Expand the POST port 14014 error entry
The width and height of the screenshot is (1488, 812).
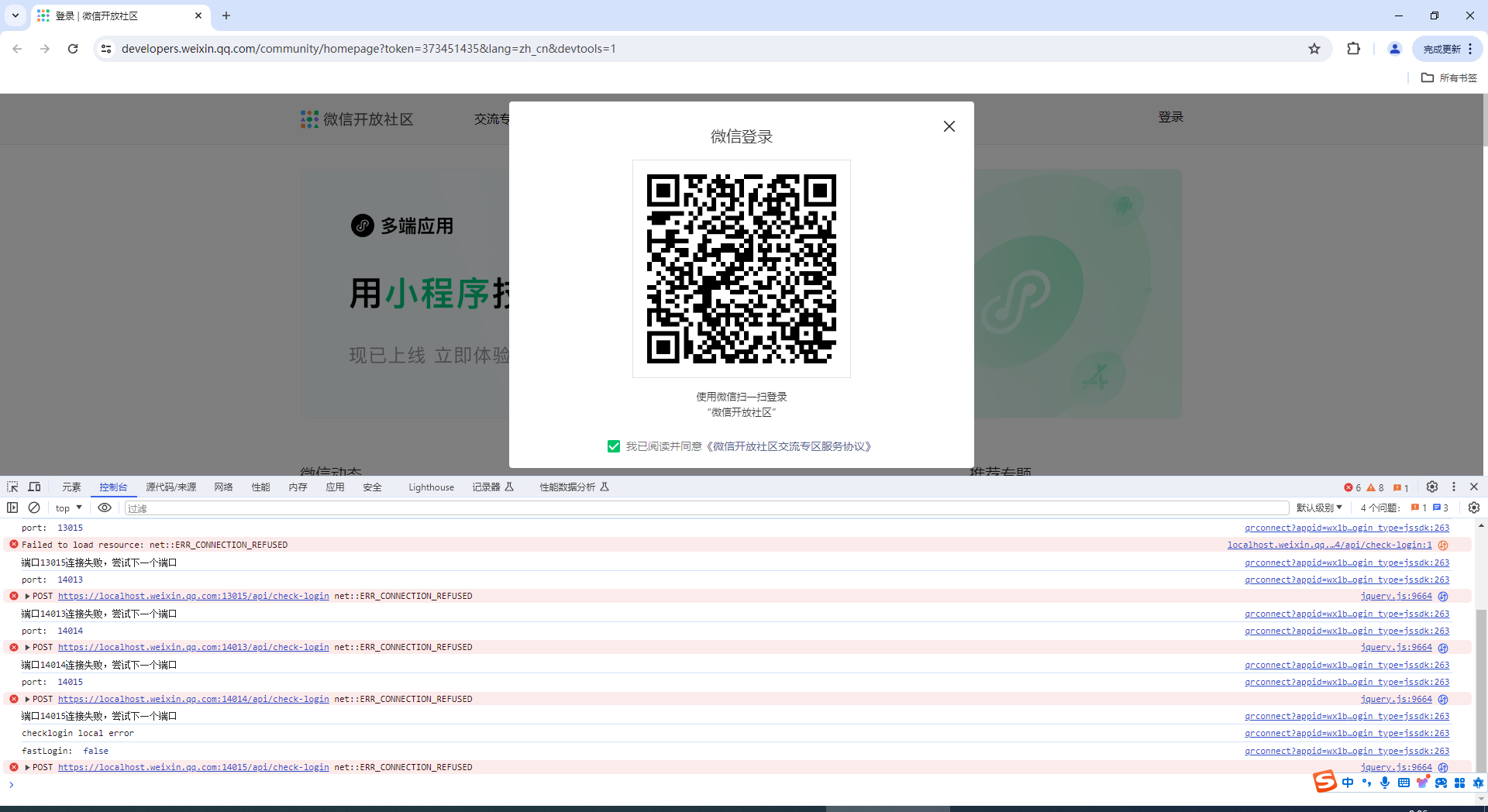click(27, 699)
